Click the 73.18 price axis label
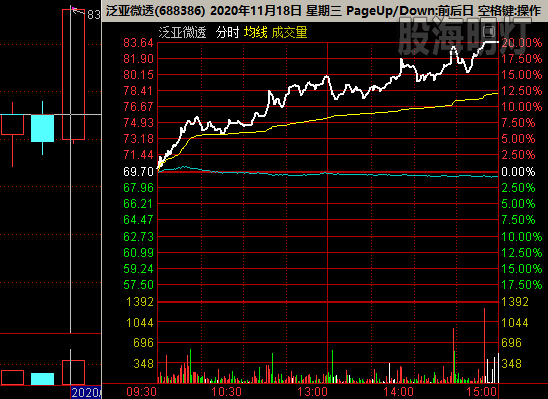Image resolution: width=548 pixels, height=399 pixels. click(x=138, y=139)
